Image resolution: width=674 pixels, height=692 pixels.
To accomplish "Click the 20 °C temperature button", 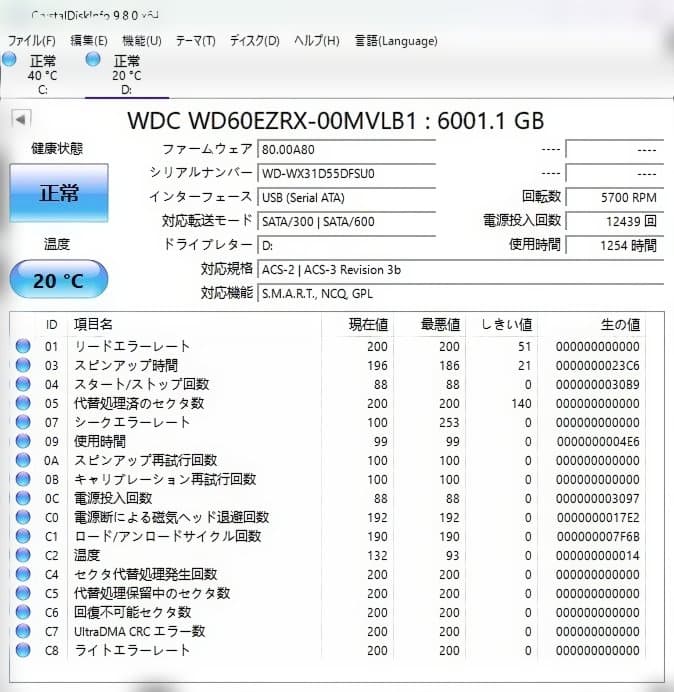I will click(59, 280).
